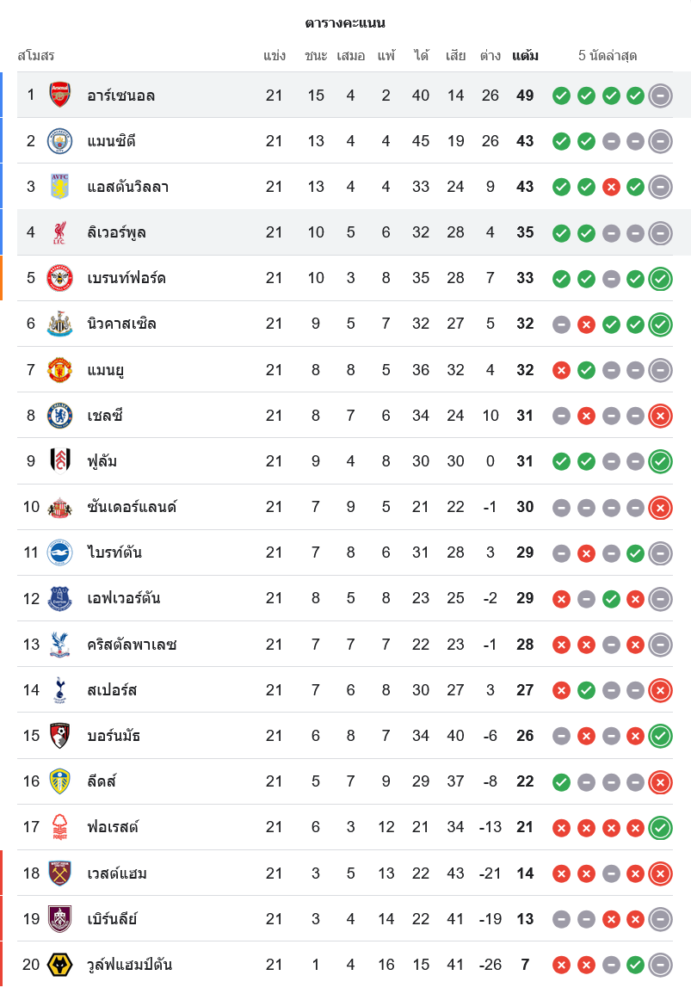Click Aston Villa's red loss indicator

tap(611, 187)
